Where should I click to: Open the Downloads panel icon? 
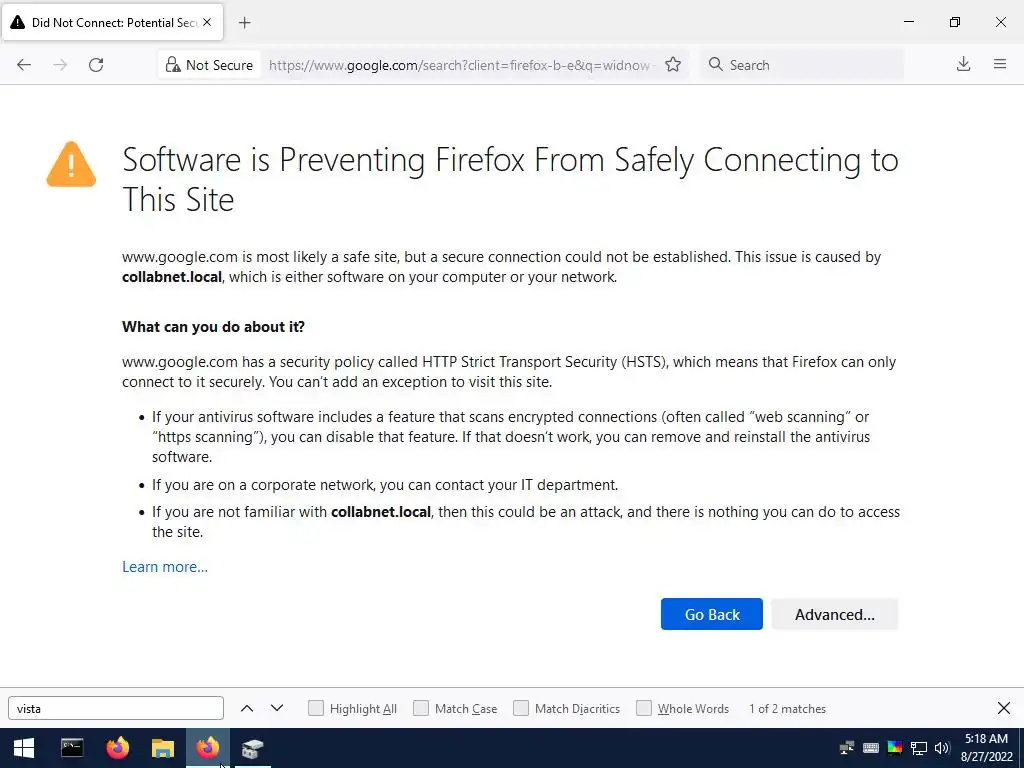(x=963, y=65)
